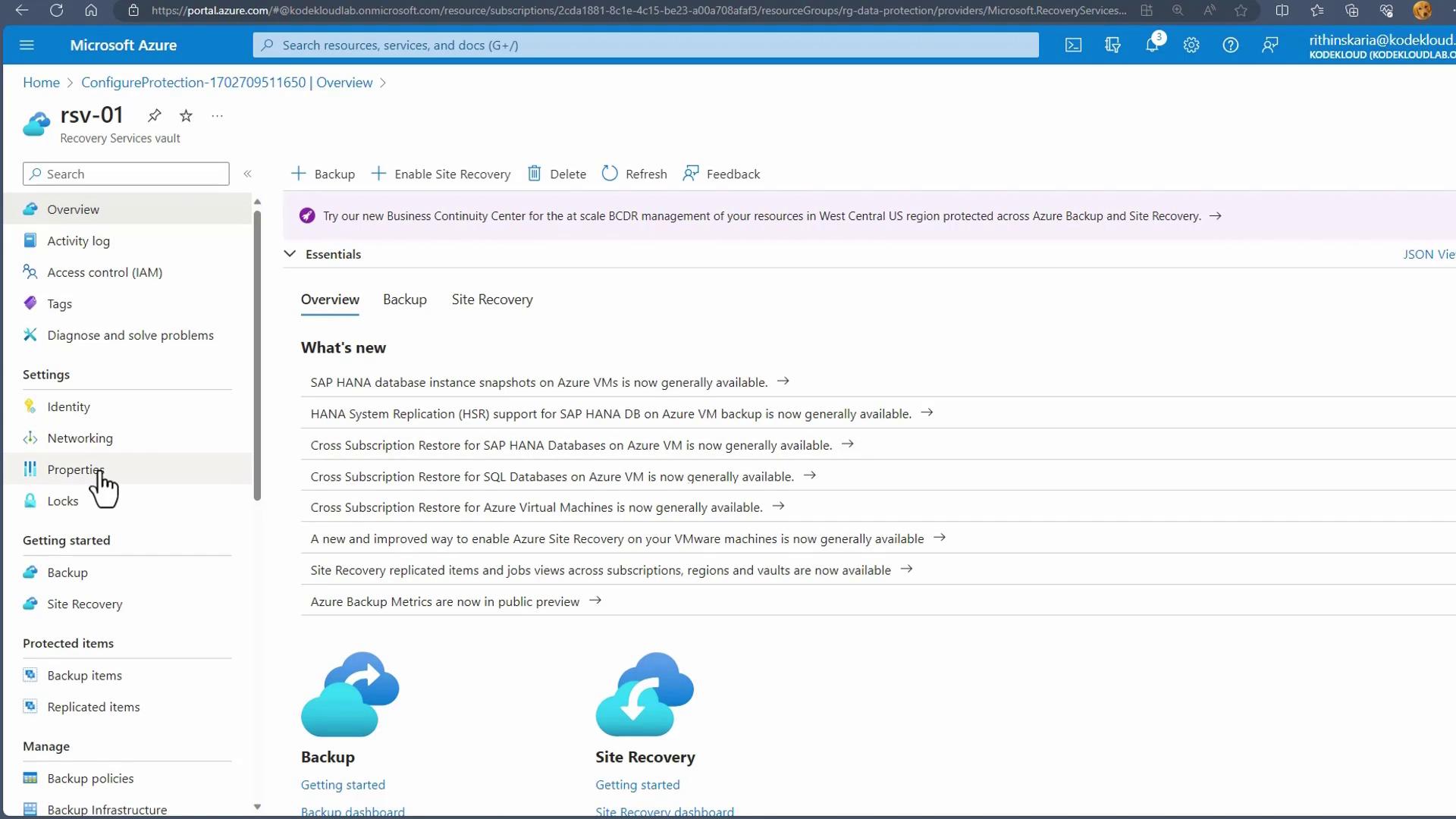Pin rsv-01 vault to dashboard
The width and height of the screenshot is (1456, 819).
[155, 115]
